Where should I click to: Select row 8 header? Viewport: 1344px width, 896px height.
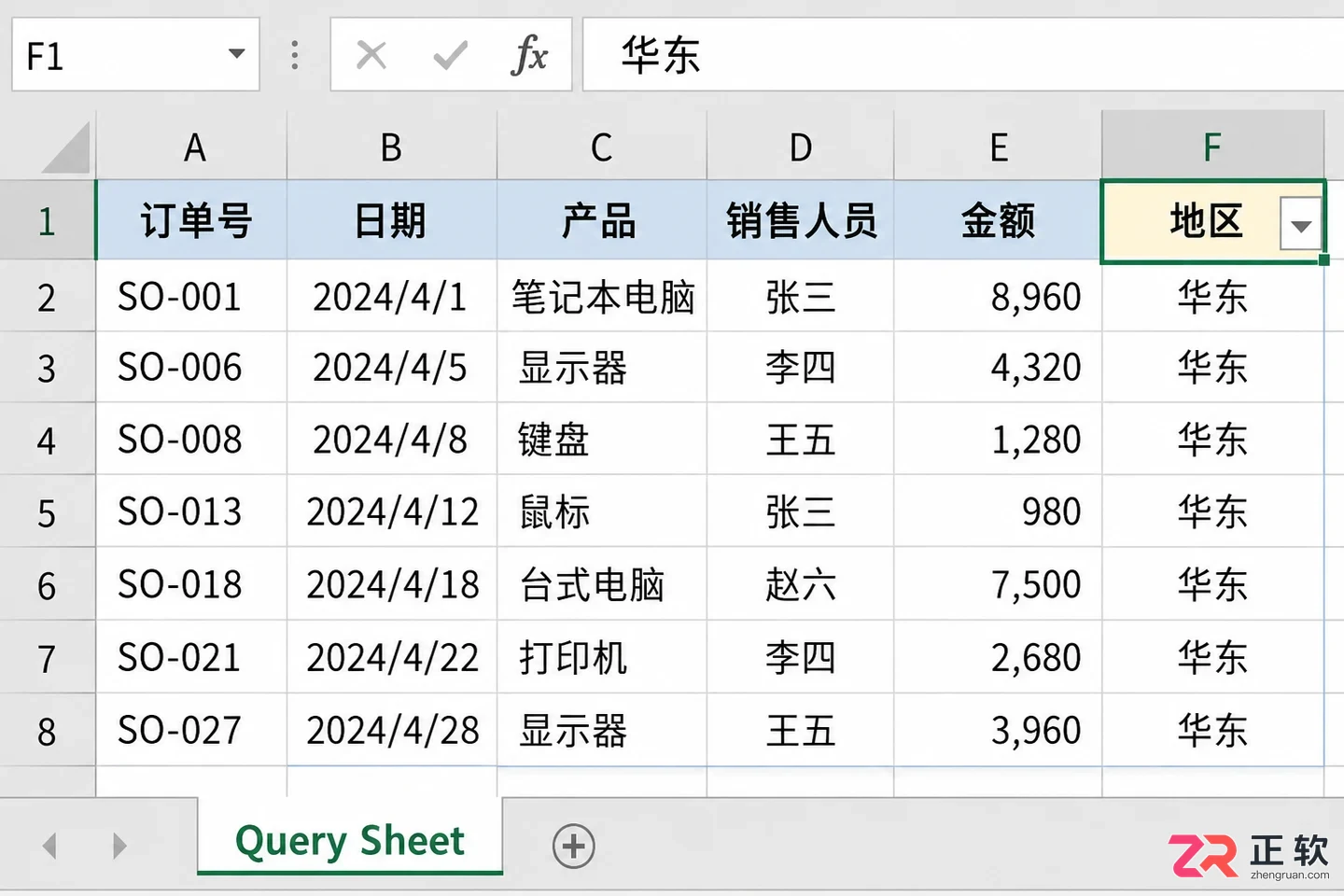click(48, 731)
